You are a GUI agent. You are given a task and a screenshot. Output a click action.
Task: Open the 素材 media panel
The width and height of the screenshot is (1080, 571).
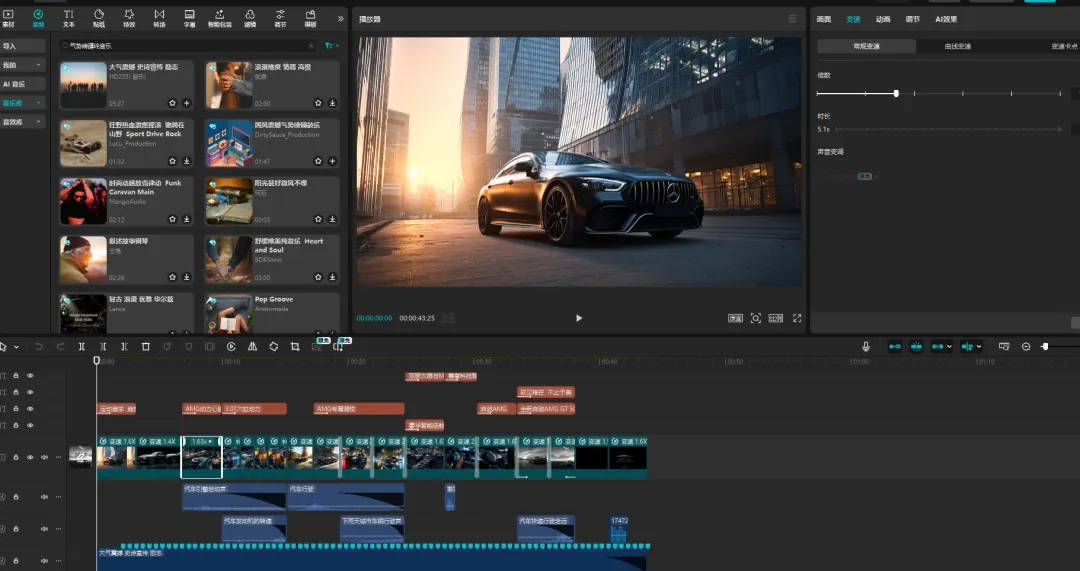tap(8, 18)
